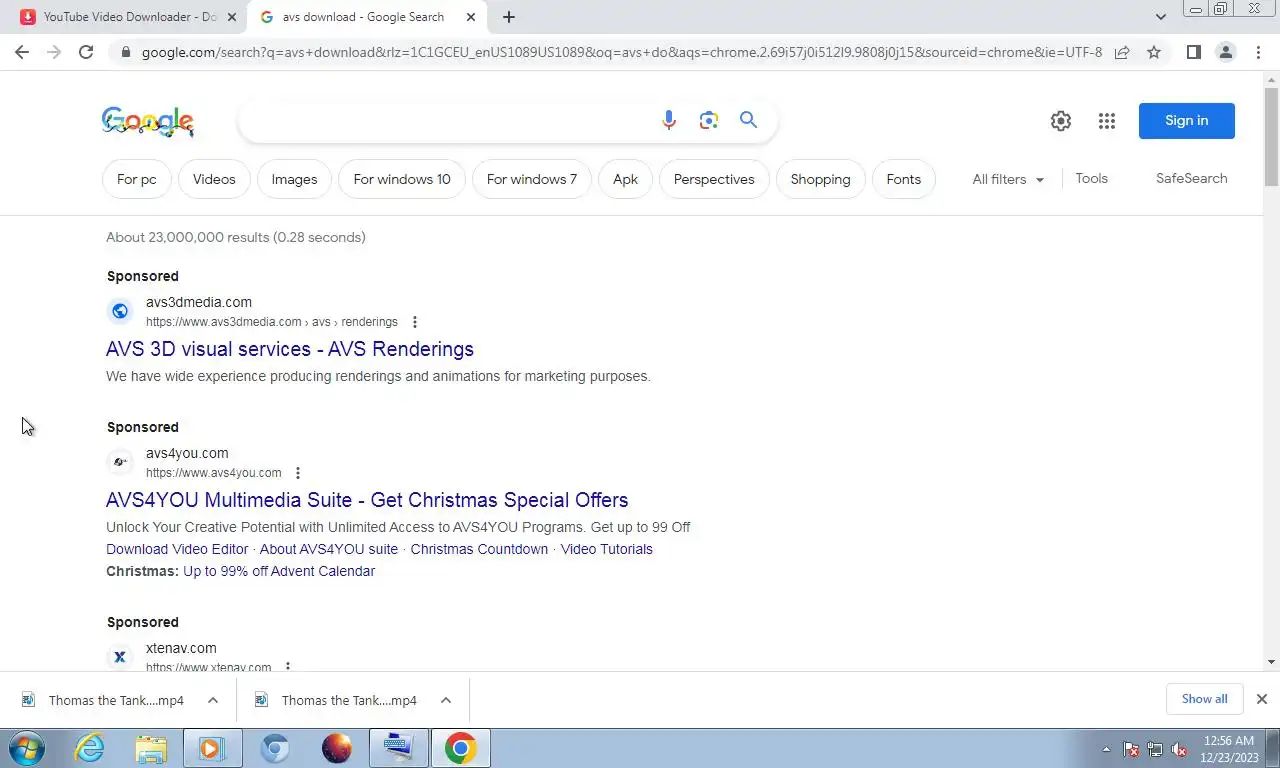Screen dimensions: 1280x768
Task: Apply Apk filter chip
Action: (x=625, y=179)
